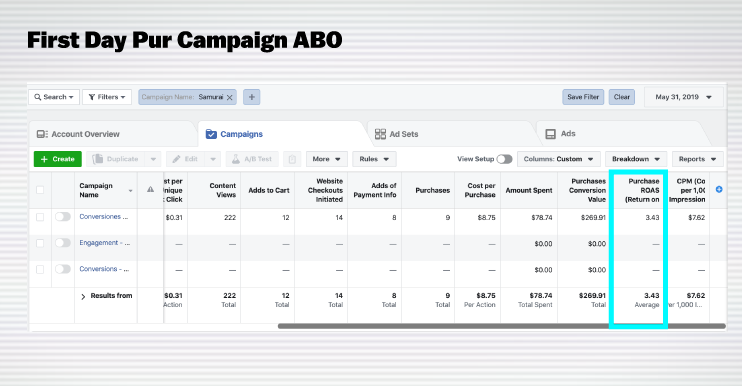Clear the applied filters

pos(622,97)
